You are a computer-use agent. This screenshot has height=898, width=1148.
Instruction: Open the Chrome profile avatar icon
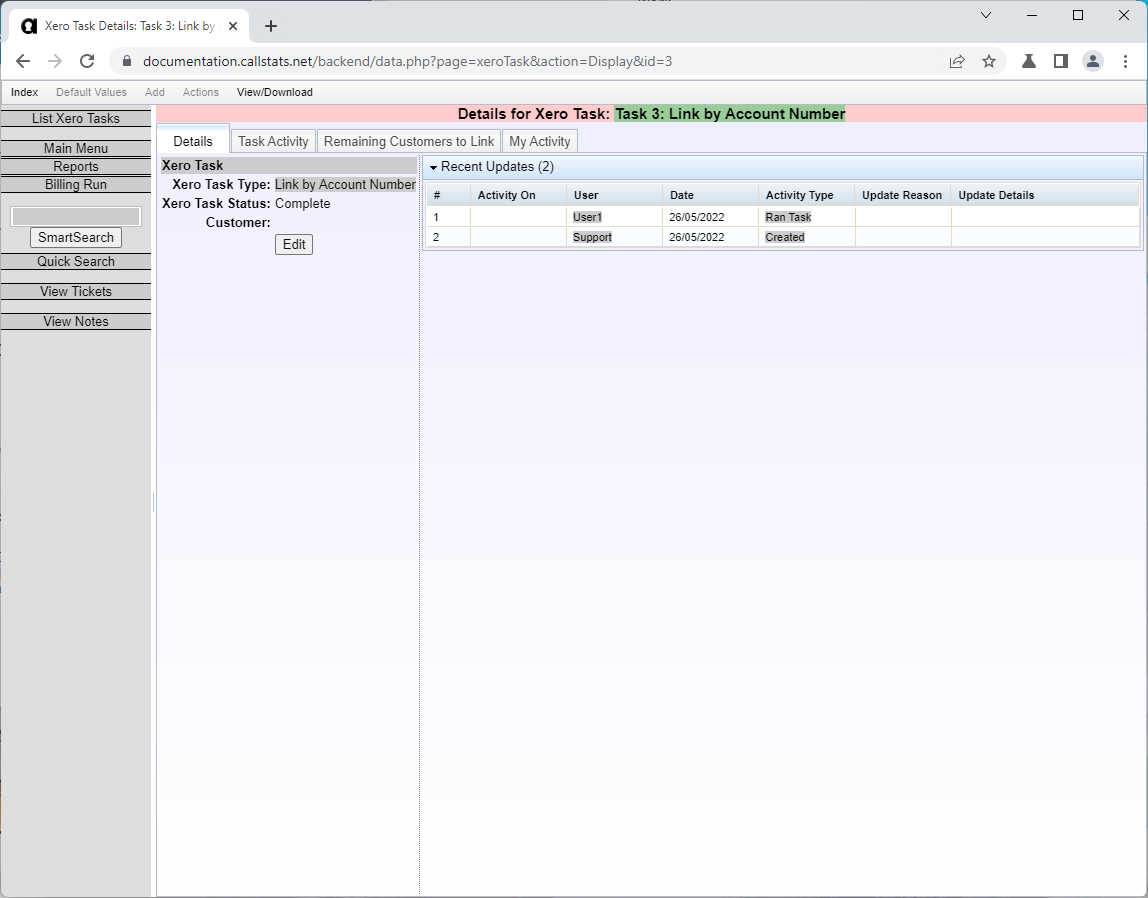1093,61
